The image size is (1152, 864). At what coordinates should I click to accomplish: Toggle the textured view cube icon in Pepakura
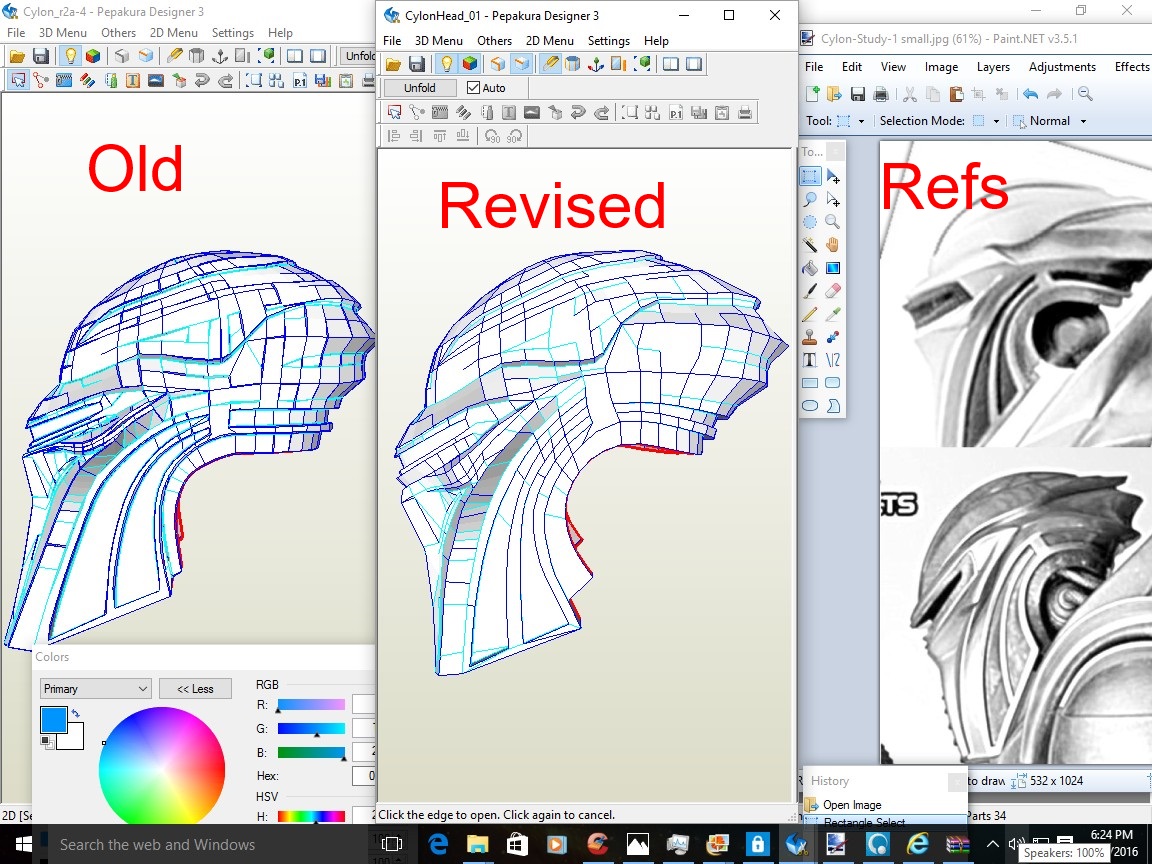coord(469,66)
